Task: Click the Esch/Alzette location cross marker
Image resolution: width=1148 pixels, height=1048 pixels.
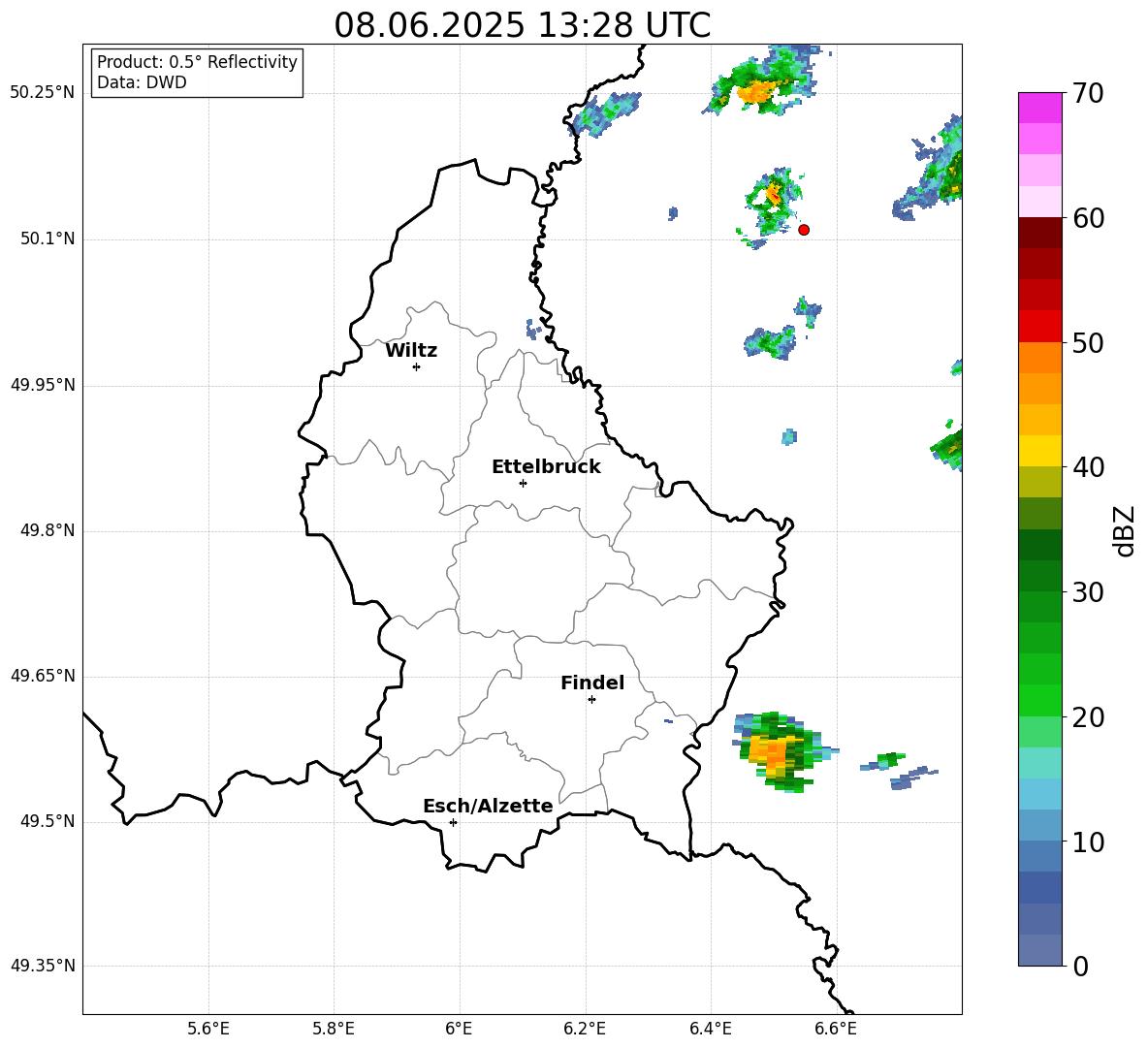Action: click(x=453, y=822)
